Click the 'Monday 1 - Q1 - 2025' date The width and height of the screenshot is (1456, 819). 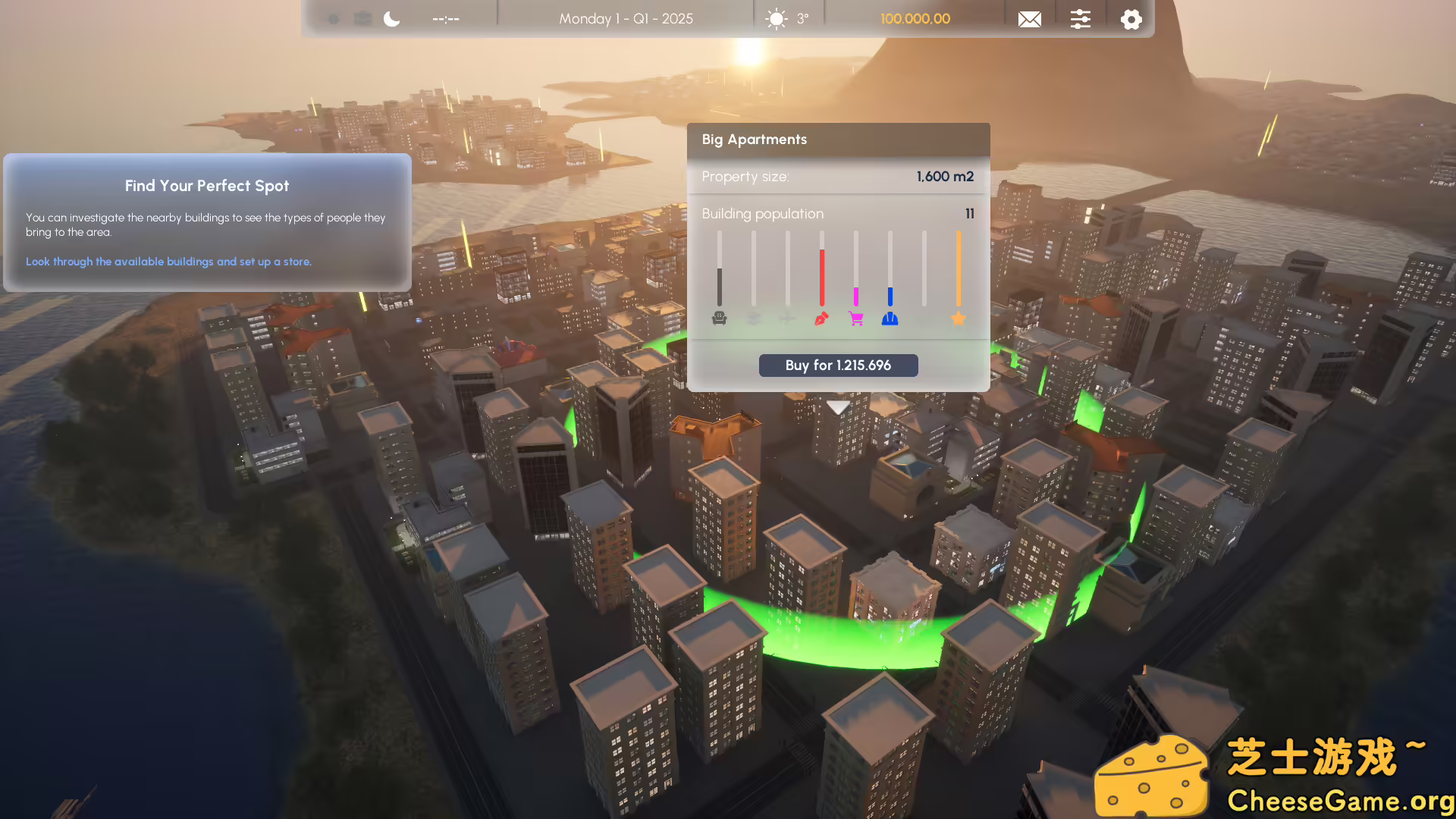click(626, 19)
